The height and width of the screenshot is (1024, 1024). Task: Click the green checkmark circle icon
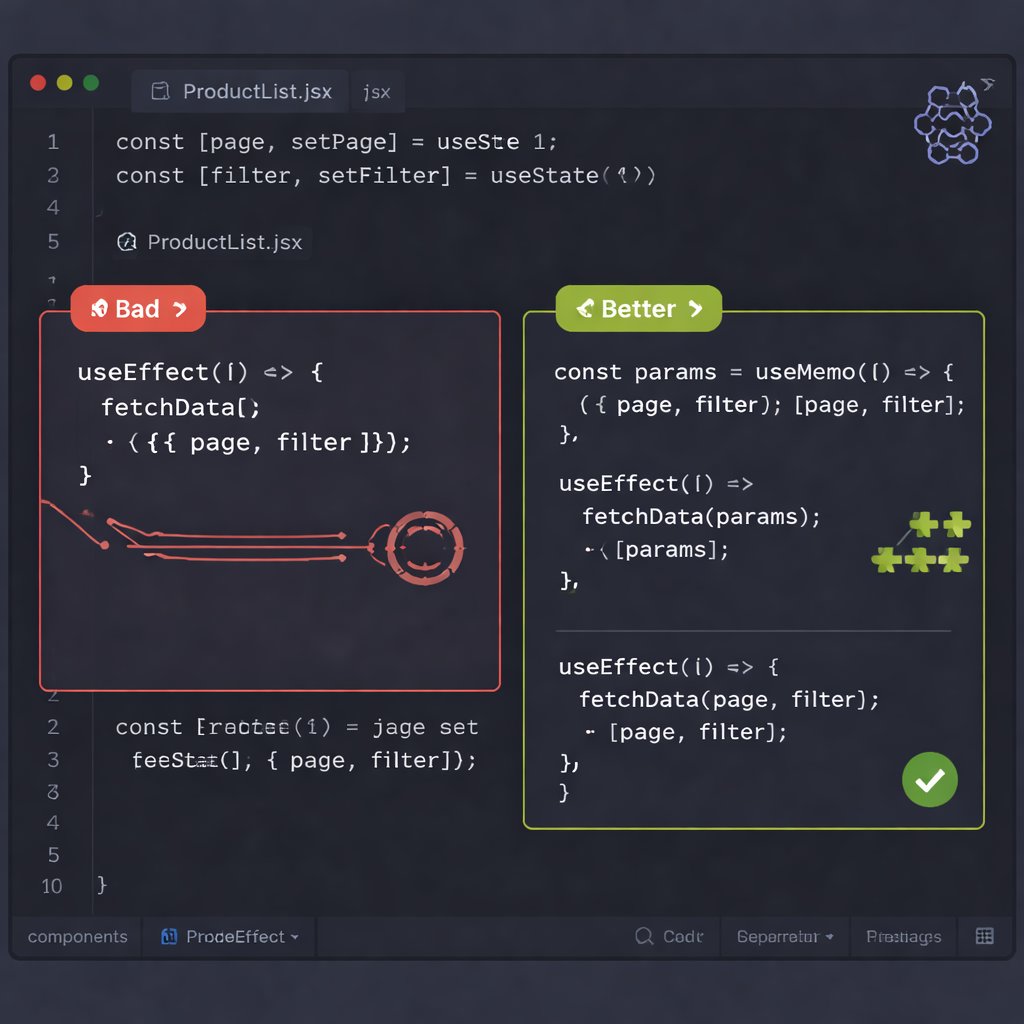pos(929,780)
